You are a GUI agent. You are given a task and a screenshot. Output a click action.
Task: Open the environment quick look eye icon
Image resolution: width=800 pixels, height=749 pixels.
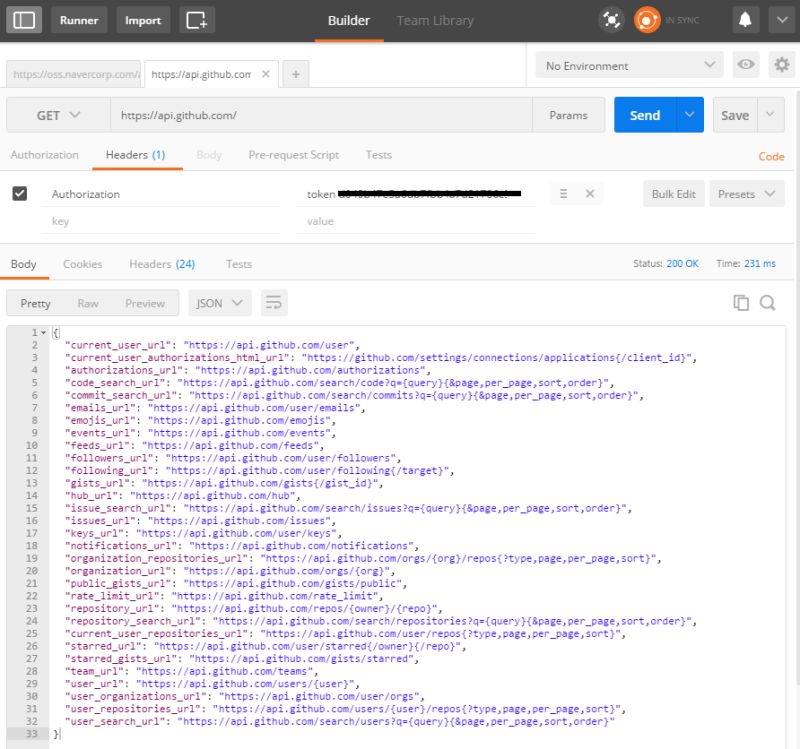(x=747, y=63)
